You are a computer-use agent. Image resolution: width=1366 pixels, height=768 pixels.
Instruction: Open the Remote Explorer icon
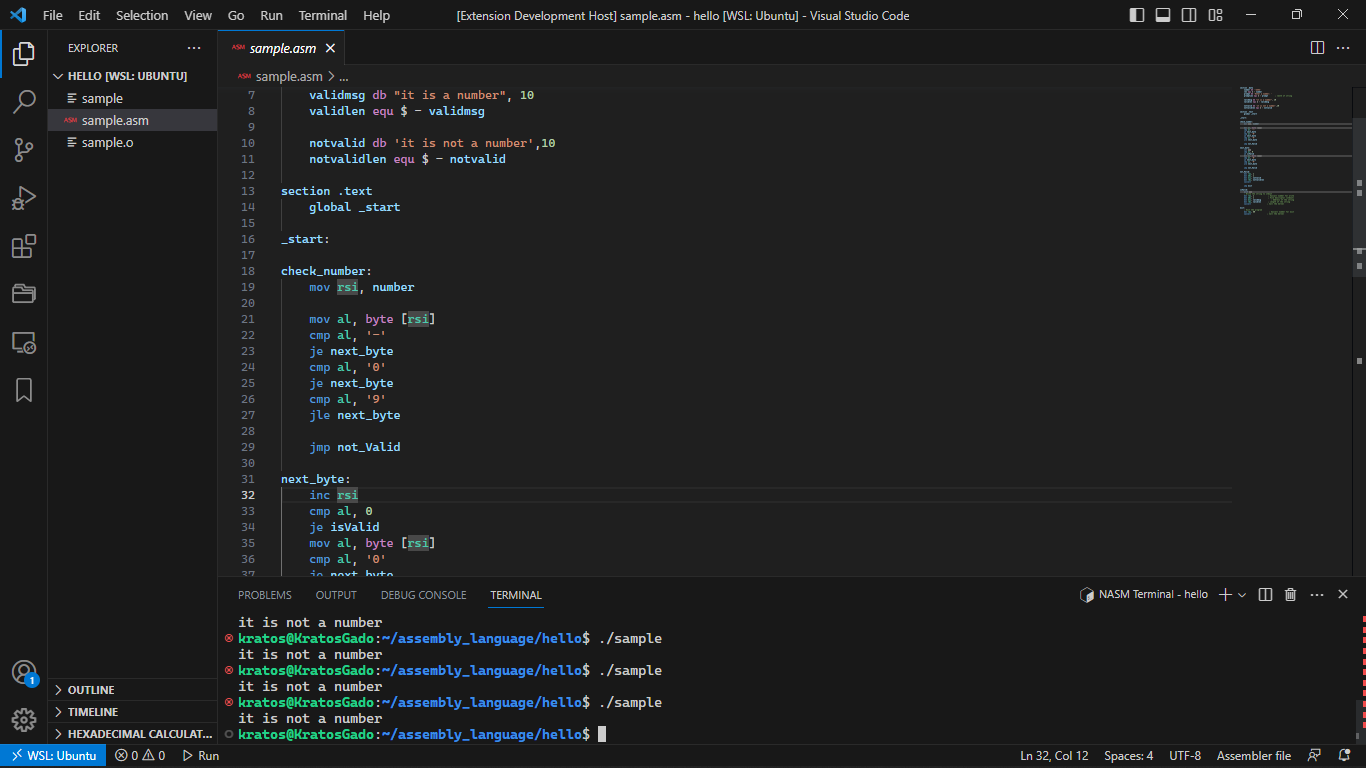tap(24, 342)
